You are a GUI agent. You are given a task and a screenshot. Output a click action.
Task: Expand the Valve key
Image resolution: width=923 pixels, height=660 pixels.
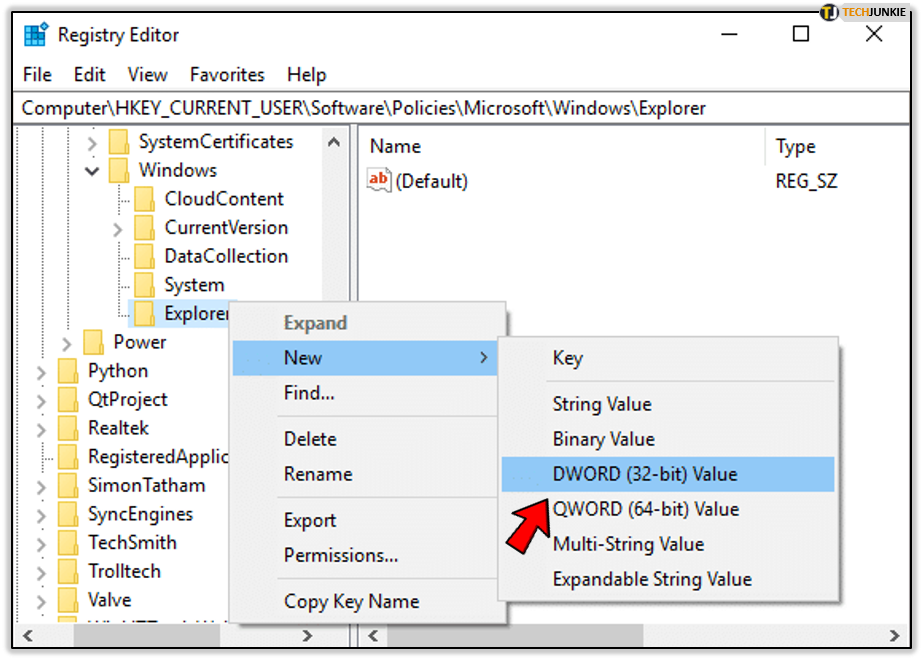[x=41, y=601]
